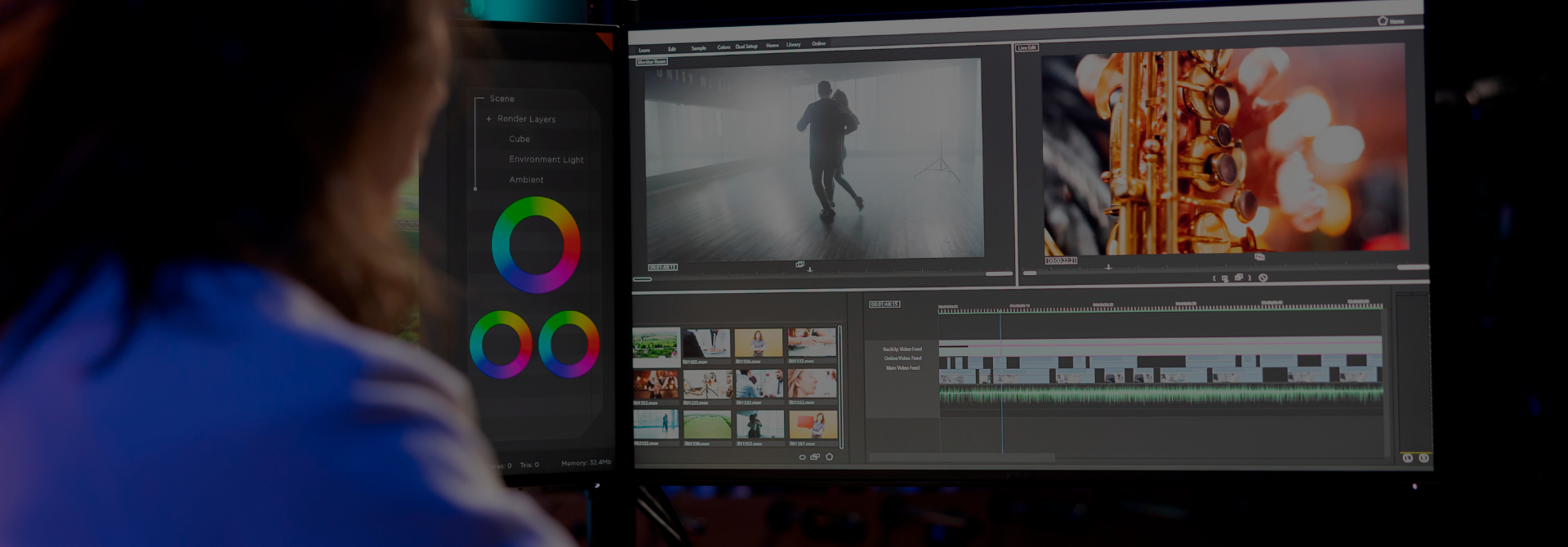
Task: Click the Live Edit label button
Action: pos(1027,48)
